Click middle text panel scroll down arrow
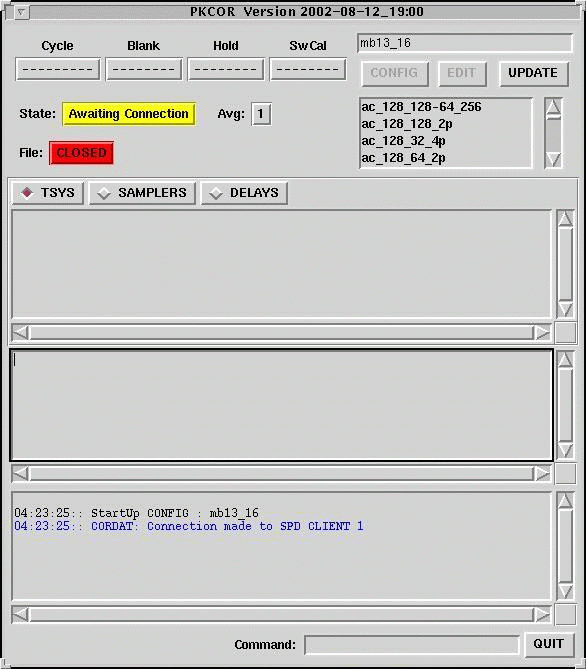 coord(566,451)
